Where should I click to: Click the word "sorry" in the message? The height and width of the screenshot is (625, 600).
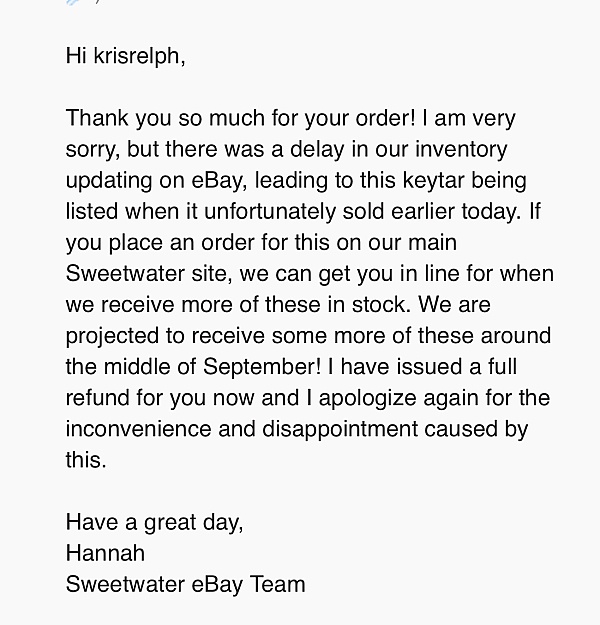[x=92, y=150]
